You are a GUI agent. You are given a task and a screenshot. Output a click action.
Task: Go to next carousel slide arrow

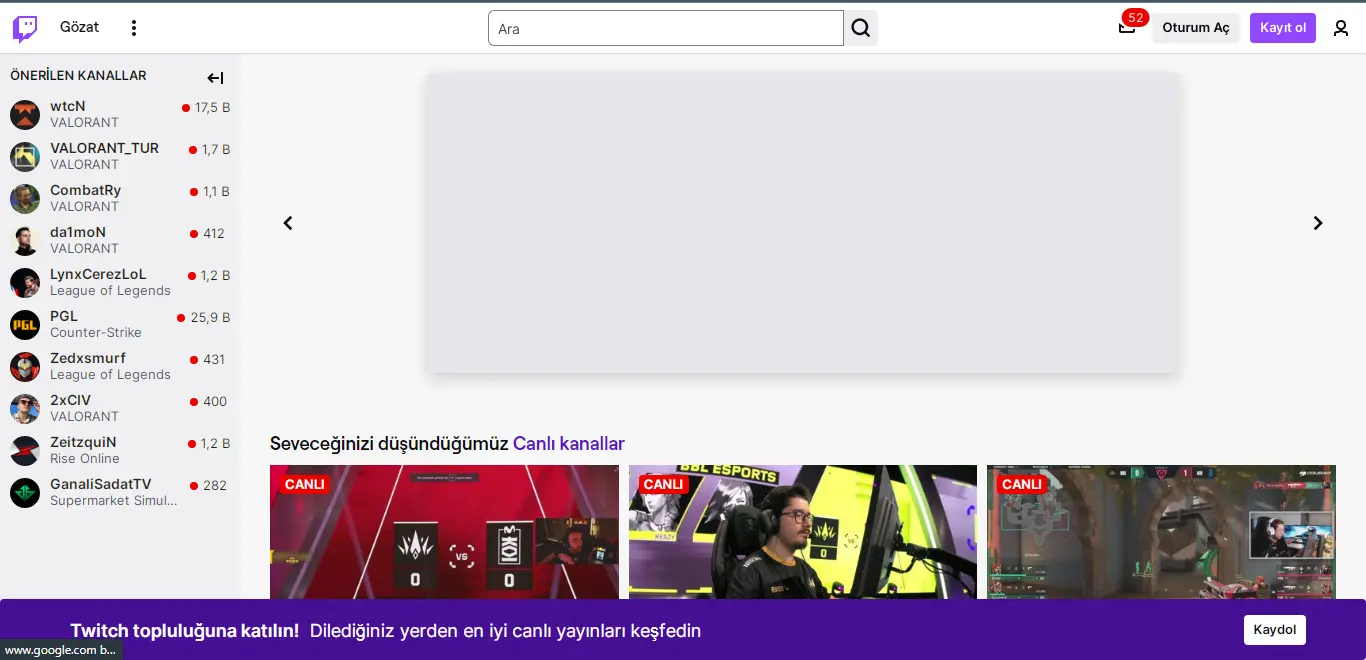tap(1318, 223)
